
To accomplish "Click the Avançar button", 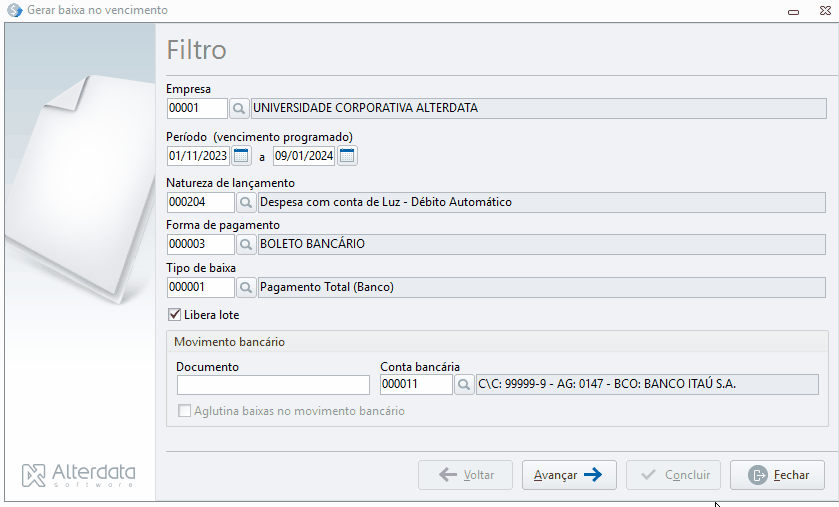I will (569, 475).
